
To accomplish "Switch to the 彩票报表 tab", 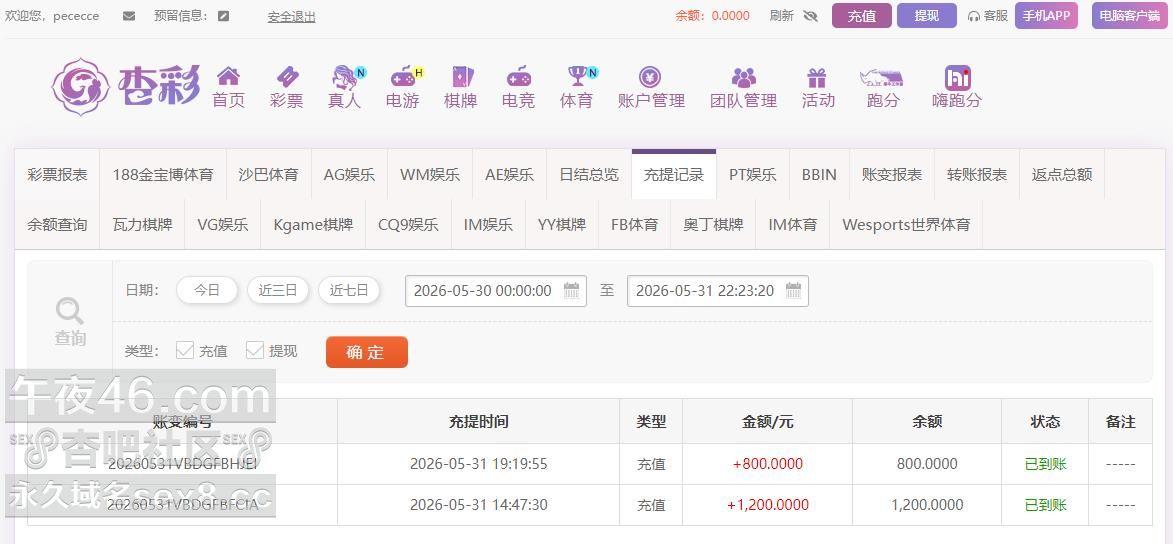I will (58, 174).
